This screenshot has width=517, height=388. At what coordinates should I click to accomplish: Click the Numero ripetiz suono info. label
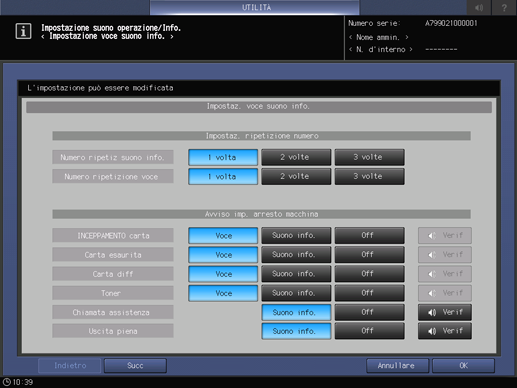coord(113,157)
